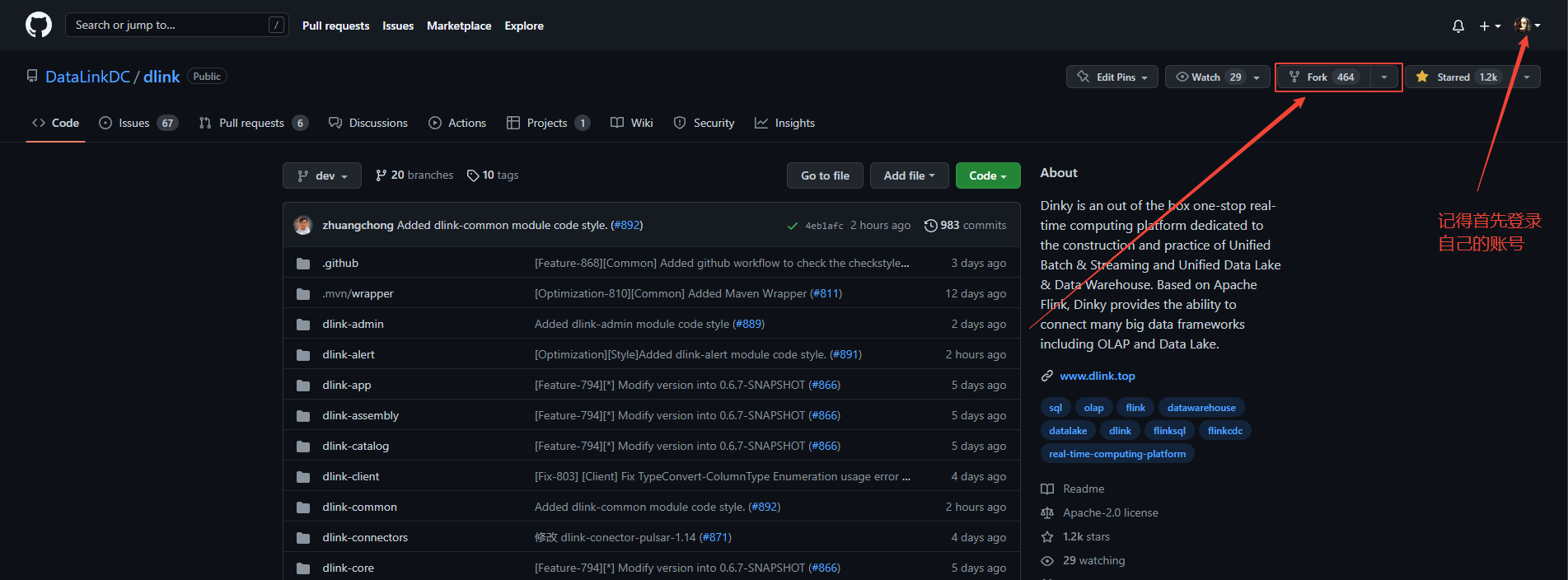Switch to the repository Issues tab
The height and width of the screenshot is (580, 1568).
click(138, 123)
